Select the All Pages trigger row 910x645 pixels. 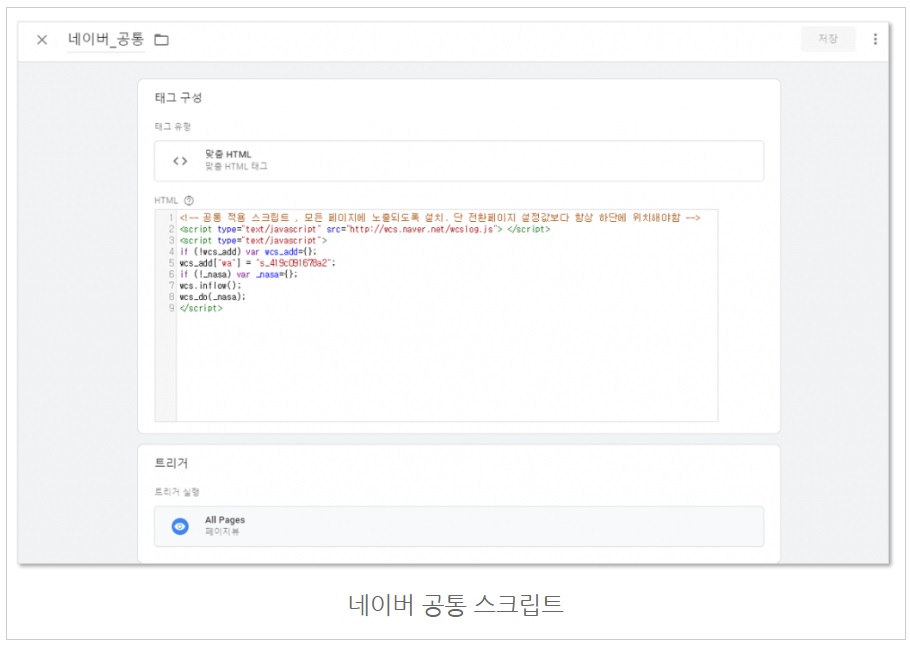click(458, 527)
